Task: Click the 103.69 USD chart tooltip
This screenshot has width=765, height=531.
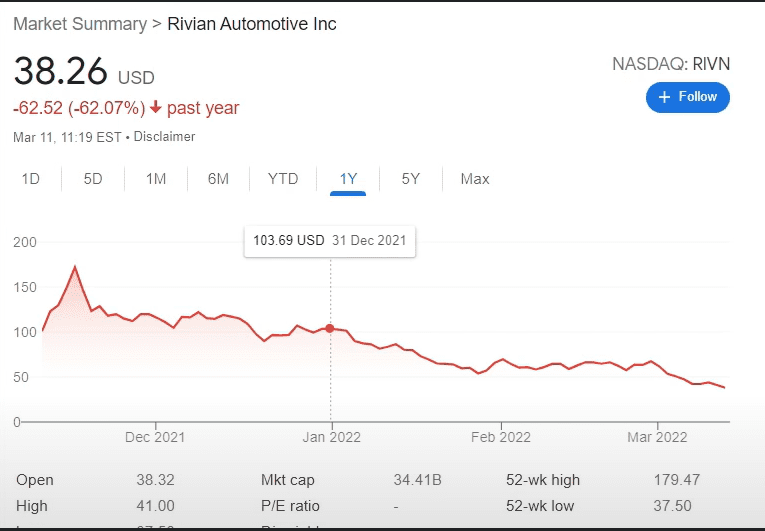Action: coord(331,241)
